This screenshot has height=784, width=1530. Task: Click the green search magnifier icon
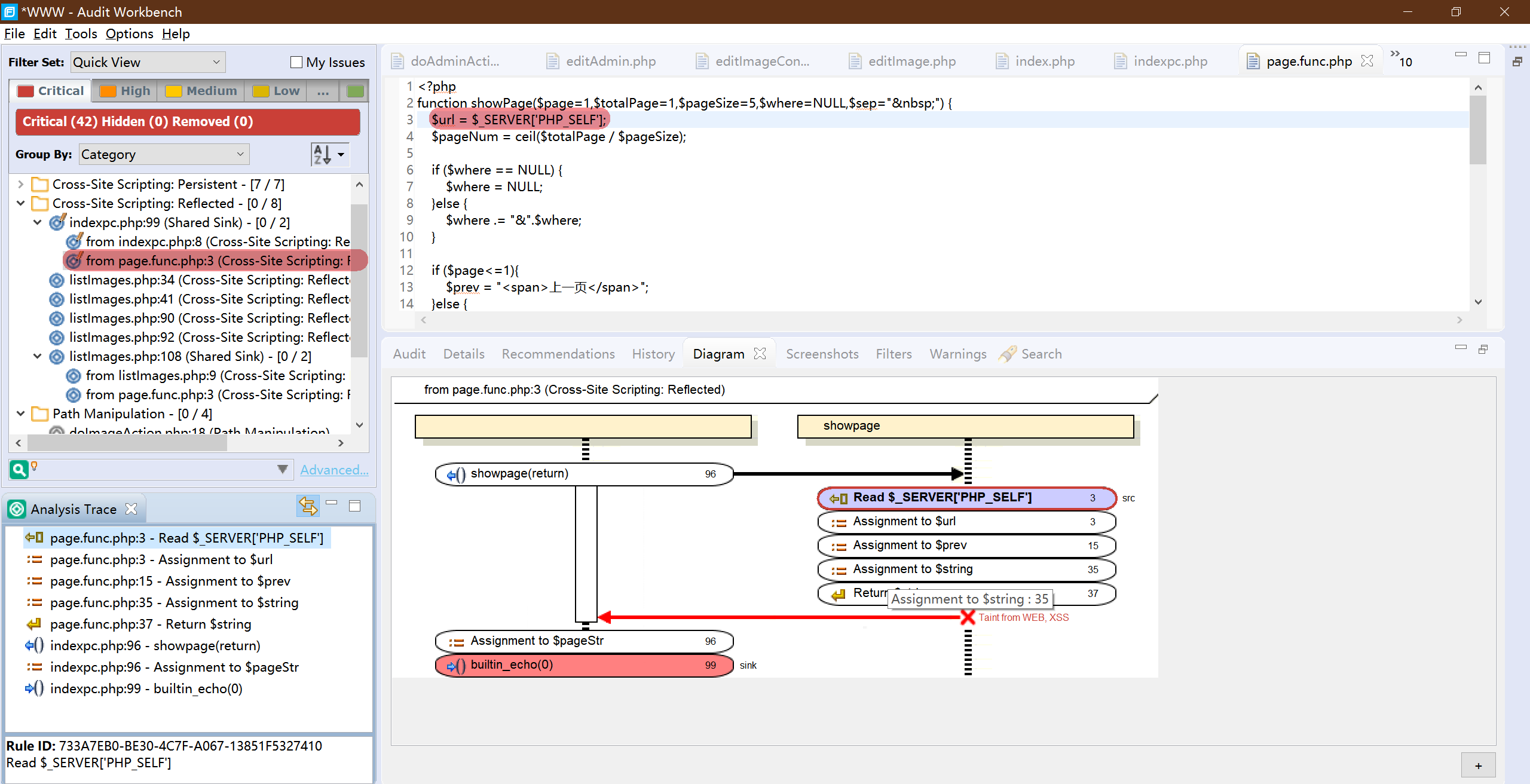tap(19, 470)
